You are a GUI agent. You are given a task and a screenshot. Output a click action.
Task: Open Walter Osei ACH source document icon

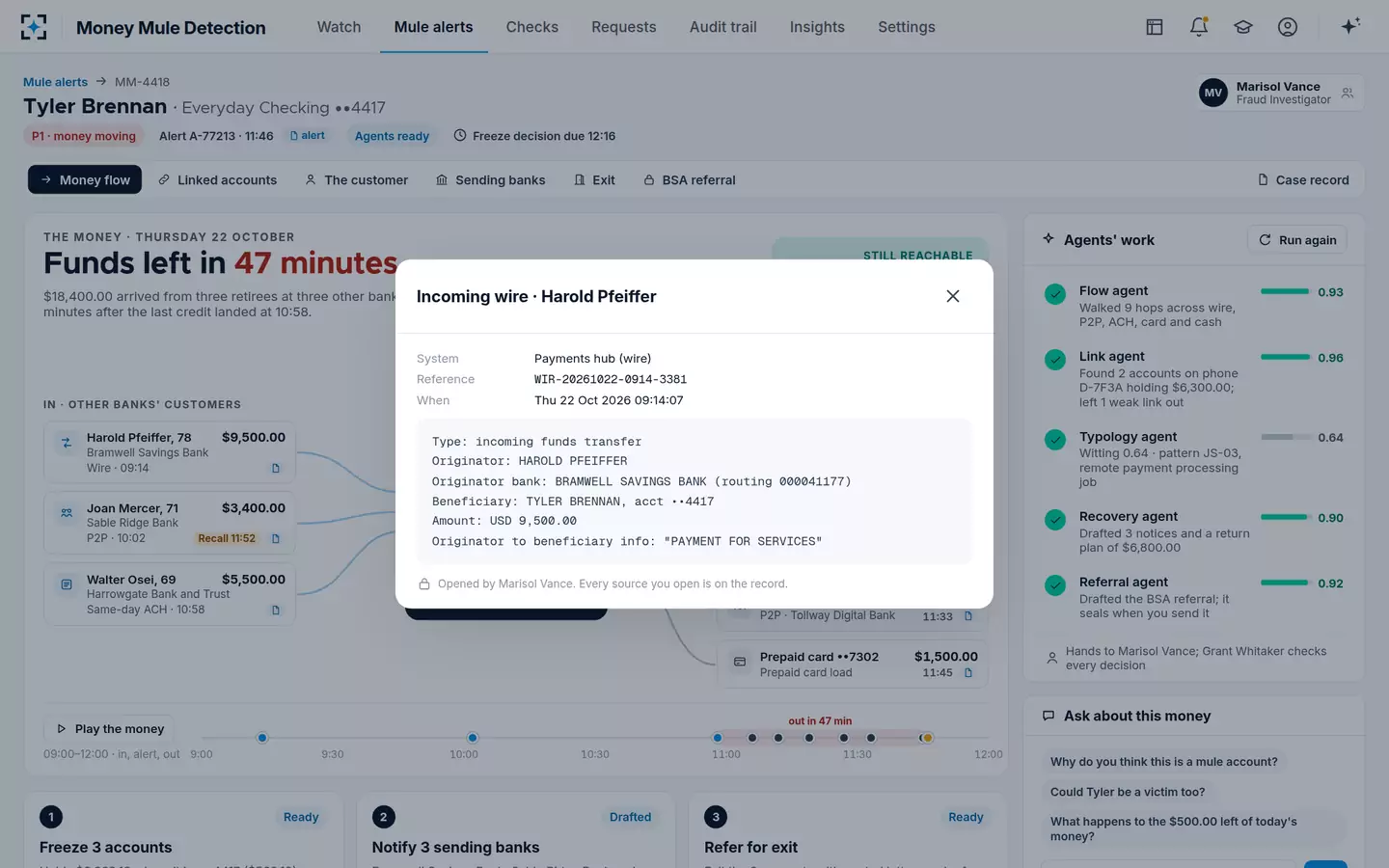(276, 610)
